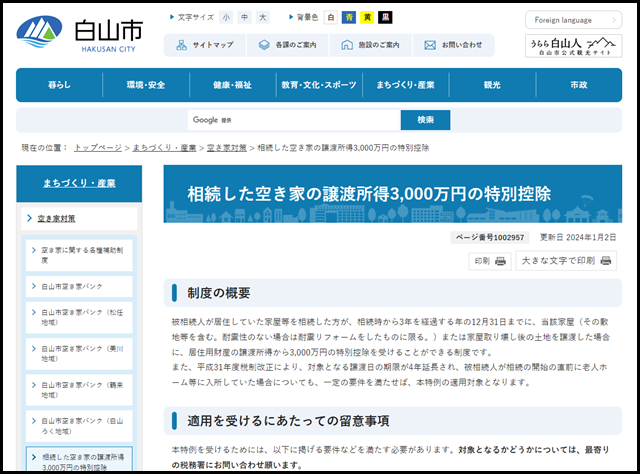The width and height of the screenshot is (640, 474).
Task: Click the 各課のご案内 layers icon
Action: pyautogui.click(x=264, y=45)
